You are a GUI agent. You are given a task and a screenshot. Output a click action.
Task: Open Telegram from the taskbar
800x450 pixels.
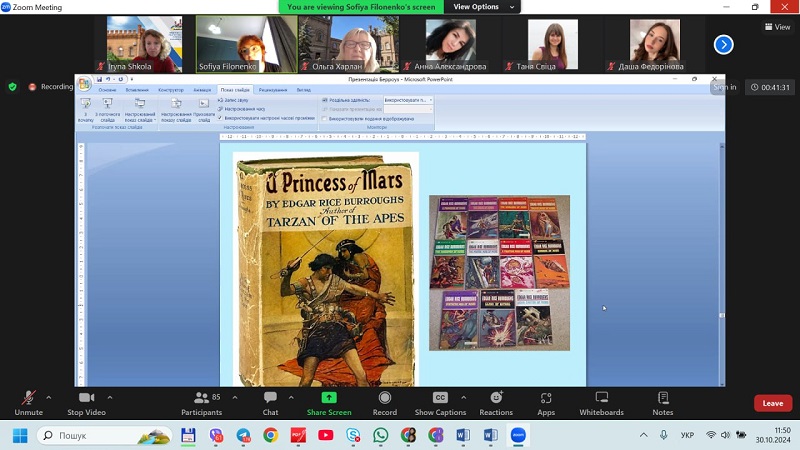243,435
